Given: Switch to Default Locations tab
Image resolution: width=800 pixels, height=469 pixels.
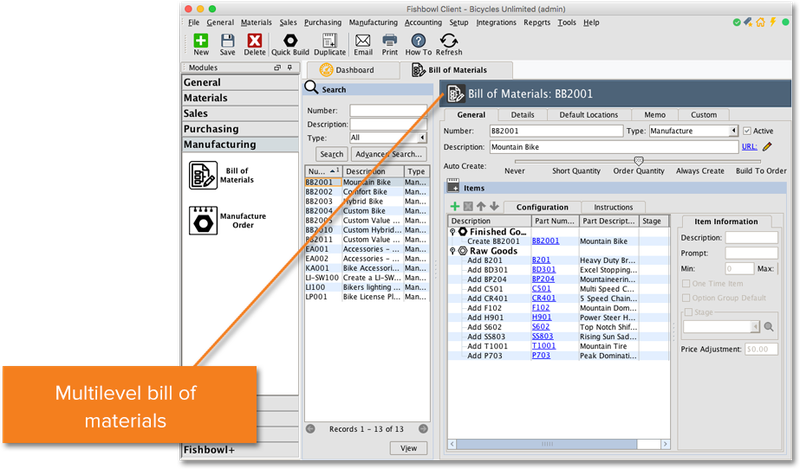Looking at the screenshot, I should coord(588,115).
